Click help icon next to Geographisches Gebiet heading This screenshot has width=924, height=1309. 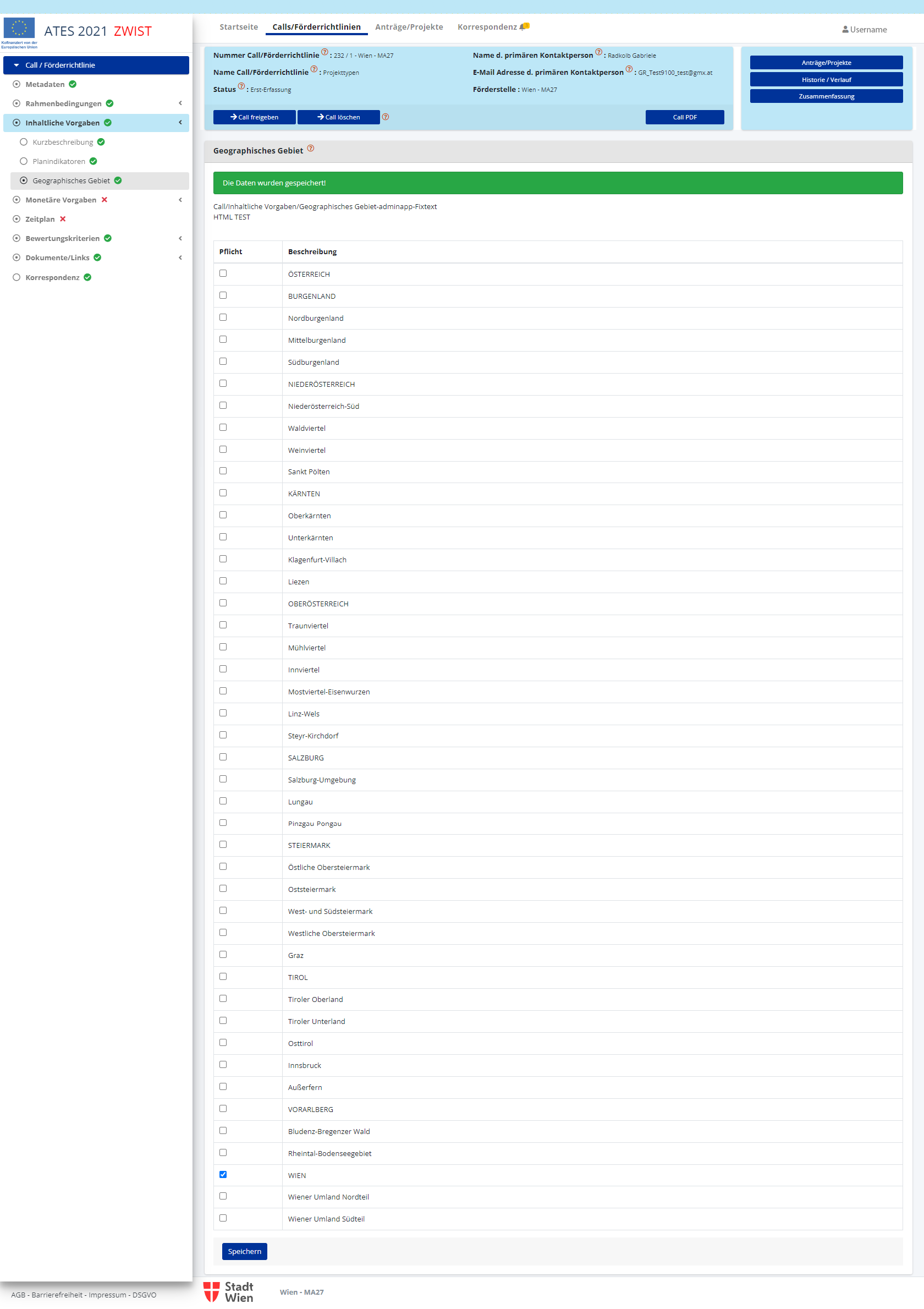click(x=311, y=149)
